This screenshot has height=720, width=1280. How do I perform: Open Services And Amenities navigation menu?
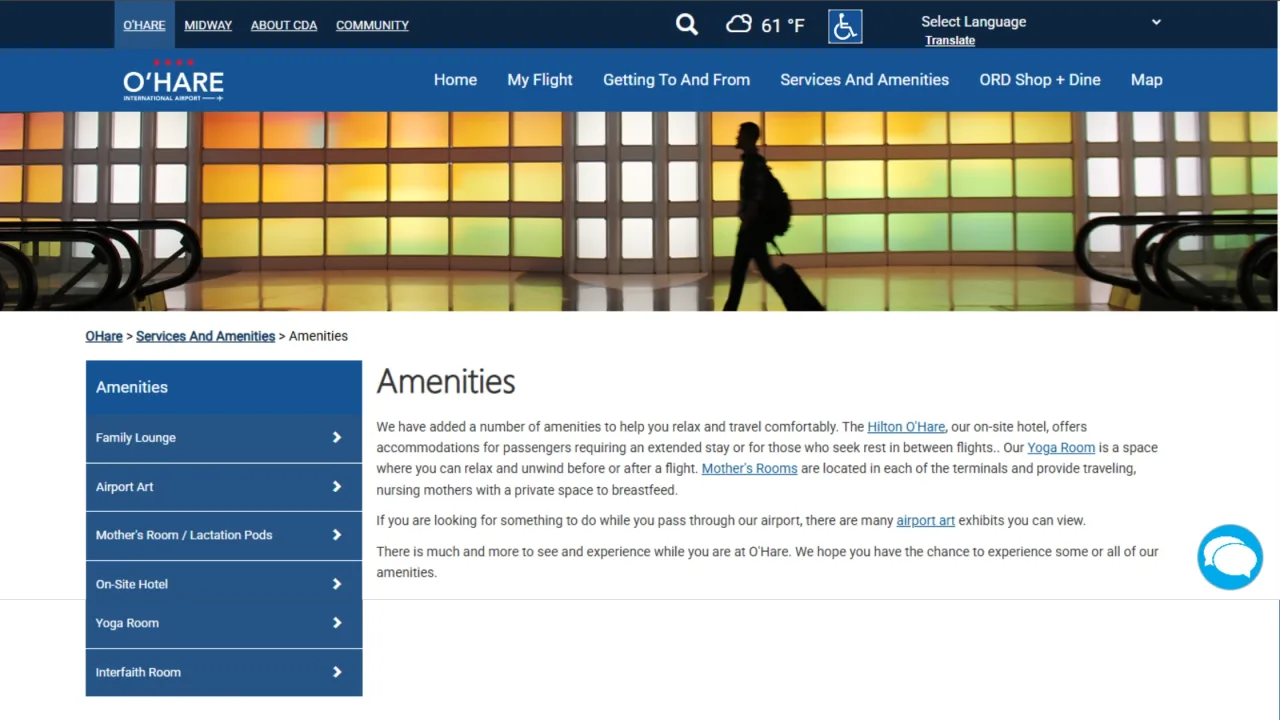(864, 80)
